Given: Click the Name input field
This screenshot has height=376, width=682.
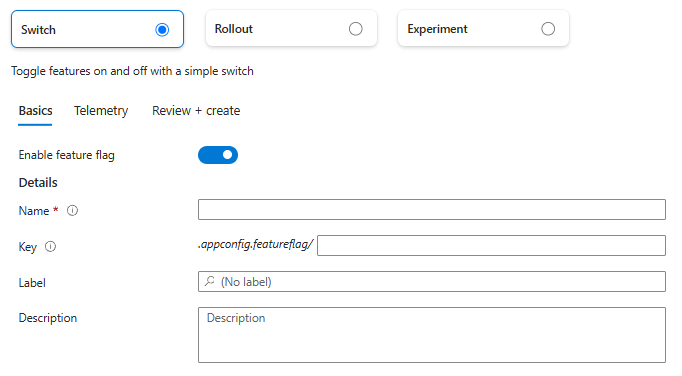Looking at the screenshot, I should point(431,210).
